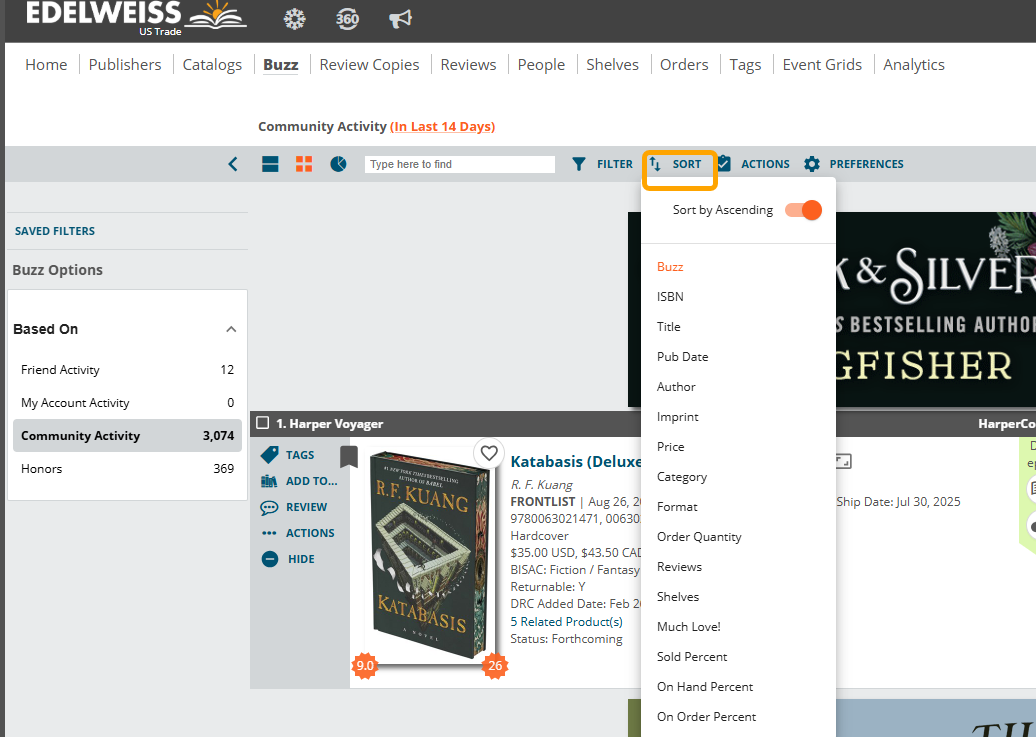Click the Sort arrows icon
Screen dimensions: 1036x737
click(655, 164)
